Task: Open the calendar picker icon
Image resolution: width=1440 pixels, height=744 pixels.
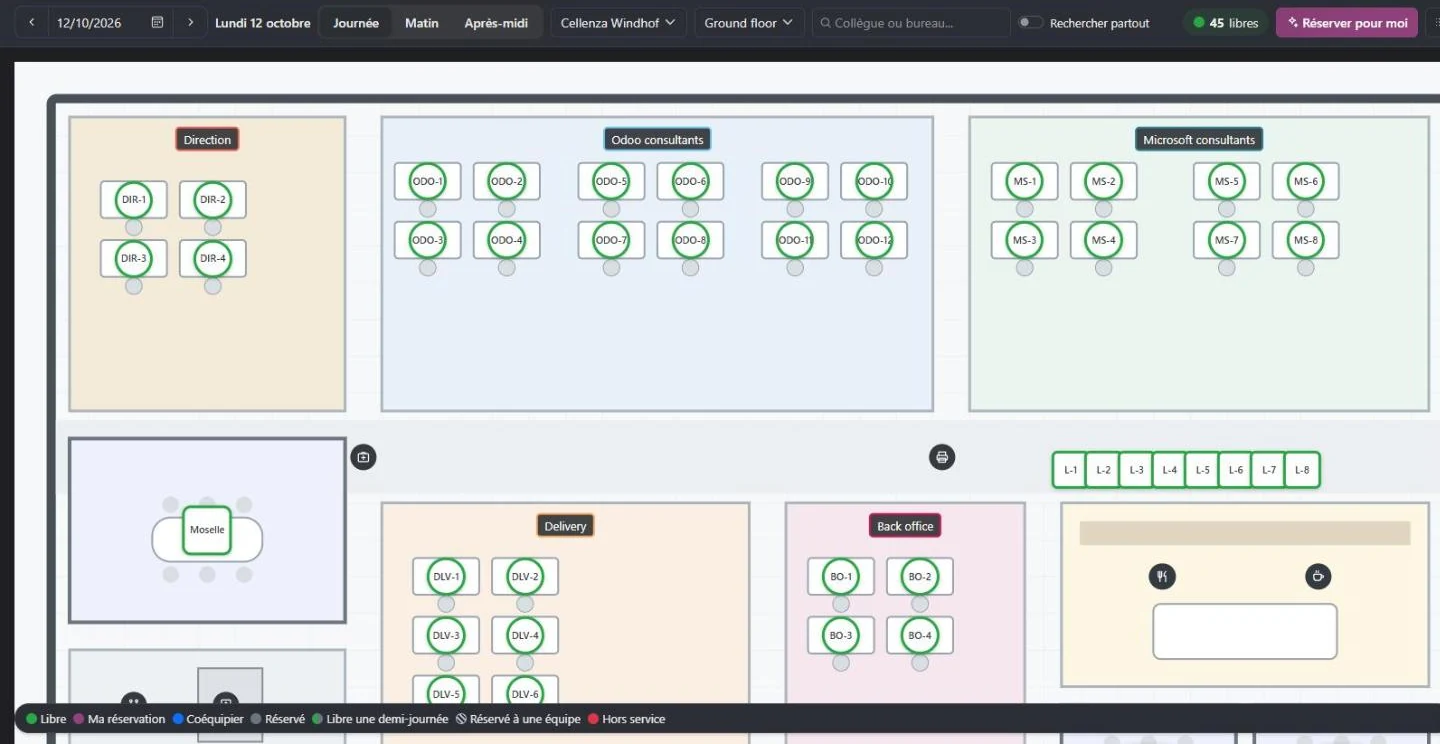Action: pos(157,22)
